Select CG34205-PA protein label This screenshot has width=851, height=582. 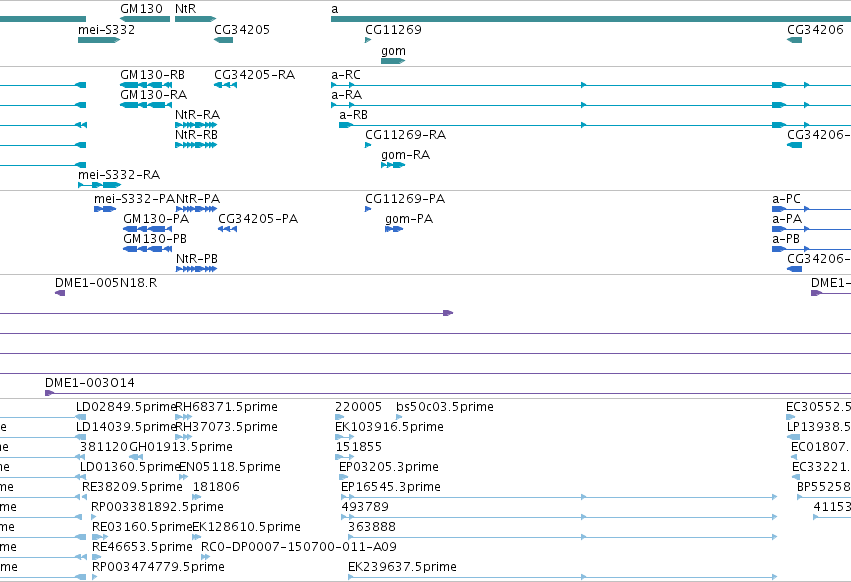[258, 219]
